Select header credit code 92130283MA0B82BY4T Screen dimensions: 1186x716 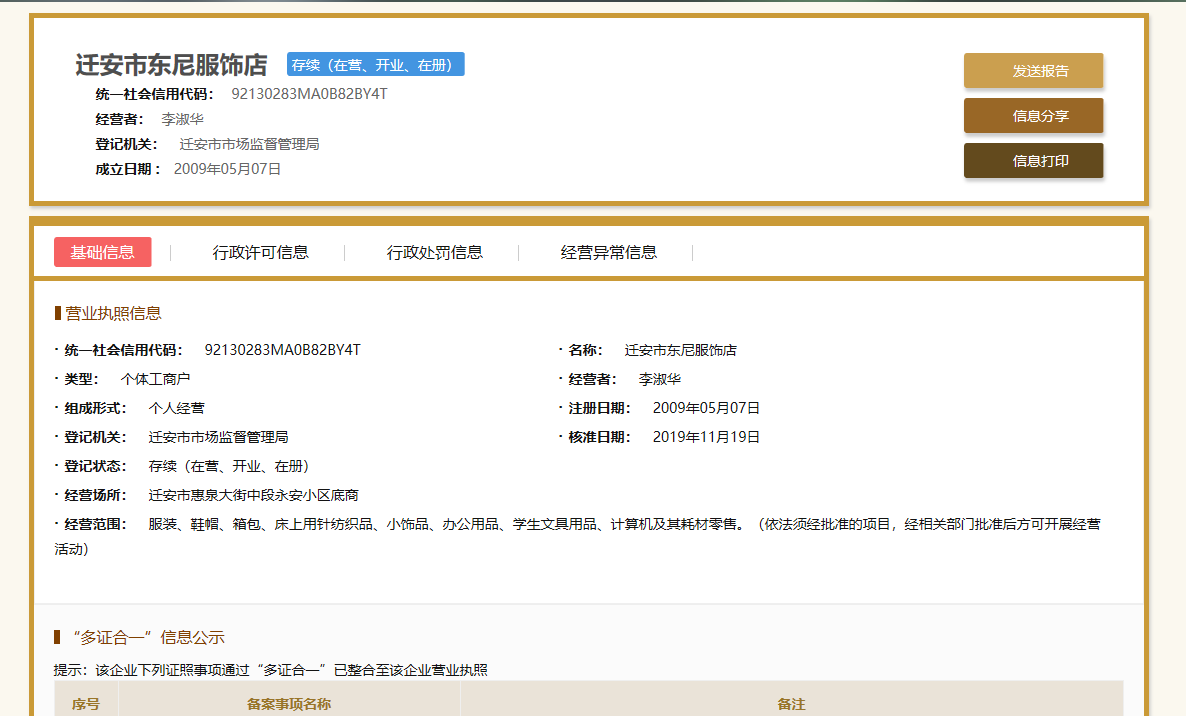coord(309,94)
